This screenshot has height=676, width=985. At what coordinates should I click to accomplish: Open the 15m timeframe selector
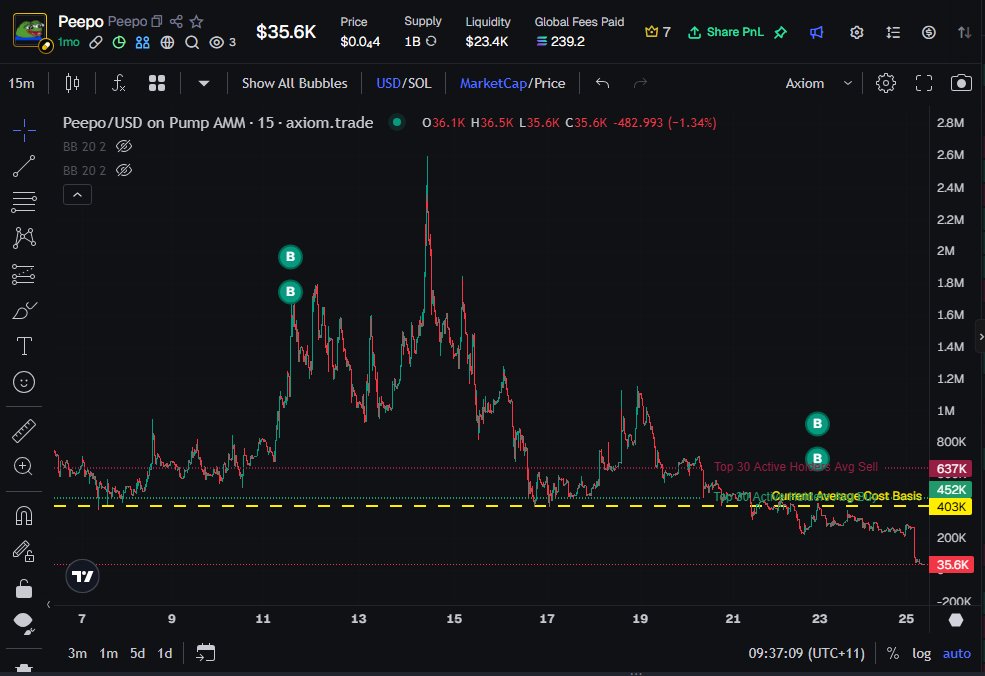(21, 83)
